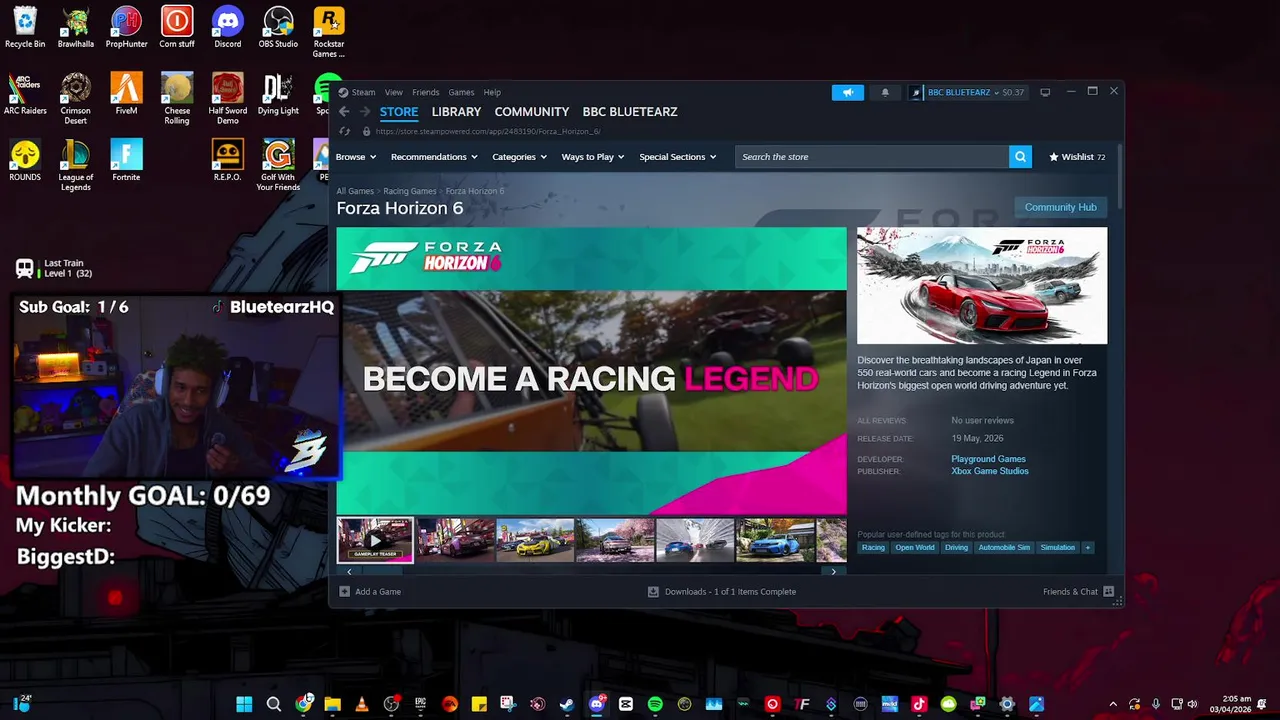1280x720 pixels.
Task: Open Friends & Chat panel
Action: pyautogui.click(x=1078, y=591)
